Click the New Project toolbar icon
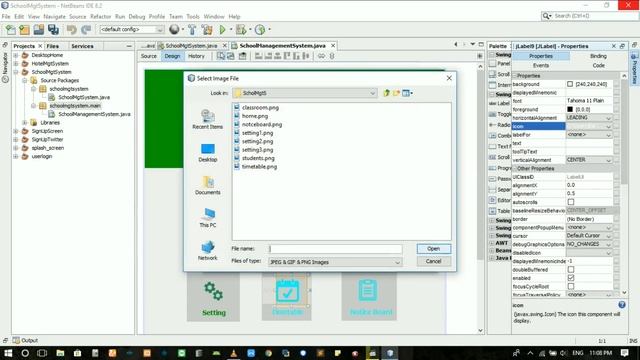Screen dimensions: 640x360 point(24,29)
